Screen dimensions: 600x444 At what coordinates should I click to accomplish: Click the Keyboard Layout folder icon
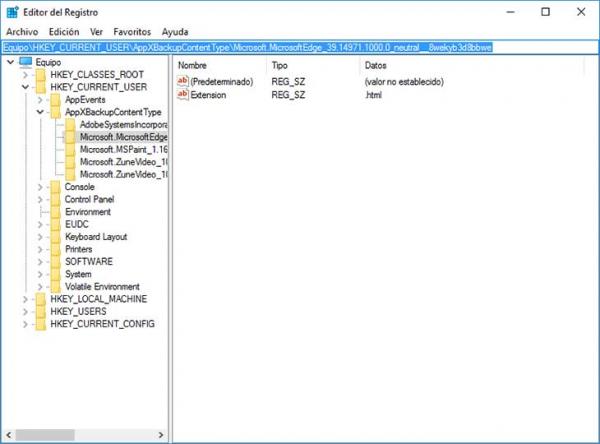(x=55, y=237)
